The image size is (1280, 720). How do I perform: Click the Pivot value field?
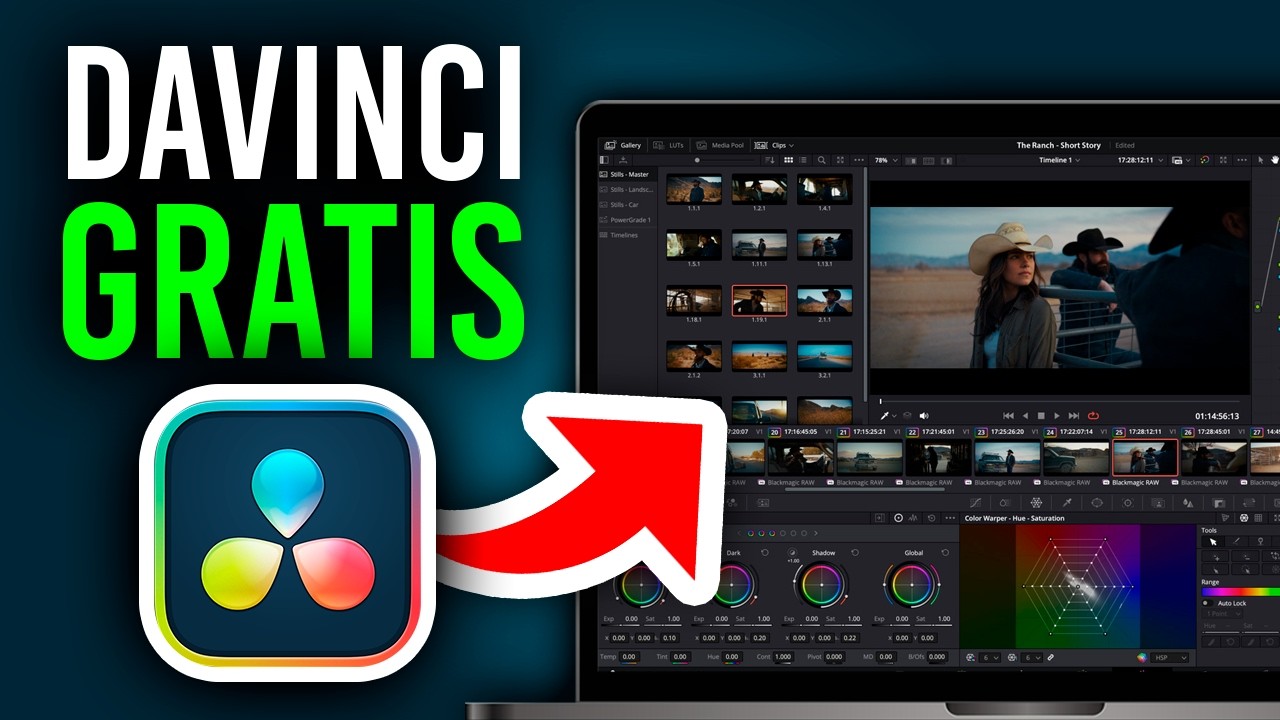tap(834, 657)
